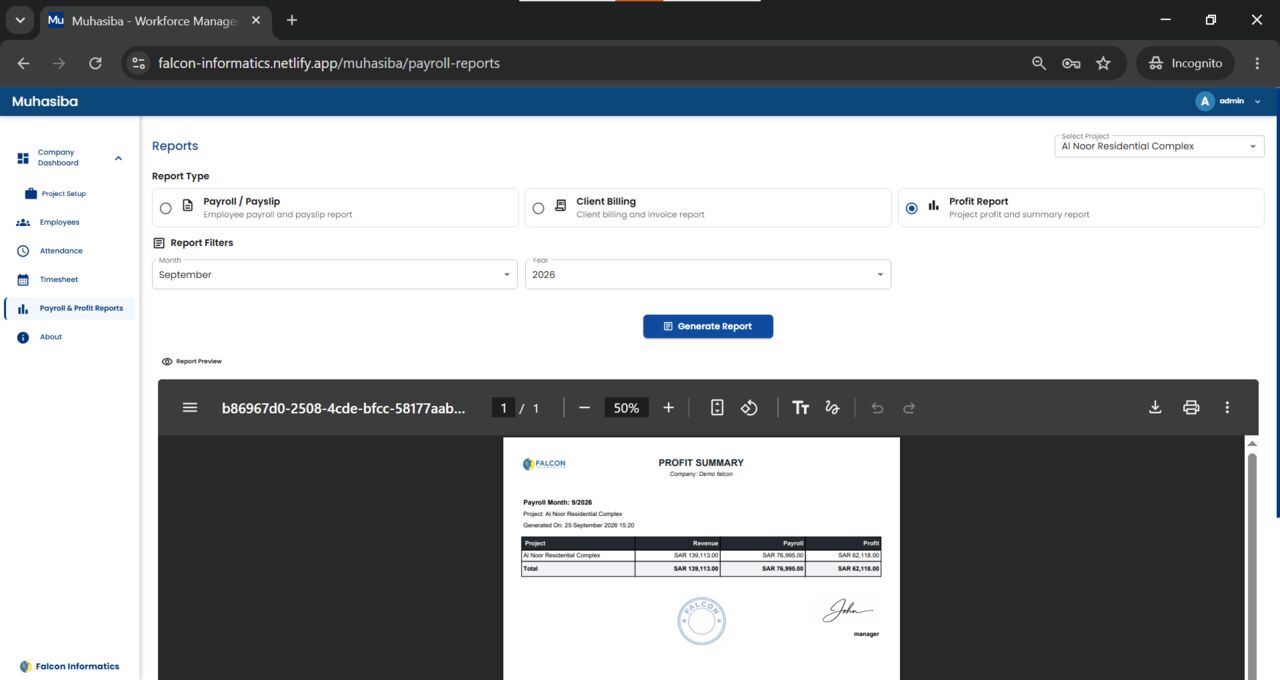Download the profit summary PDF
Screen dimensions: 1280x680
(x=1155, y=408)
